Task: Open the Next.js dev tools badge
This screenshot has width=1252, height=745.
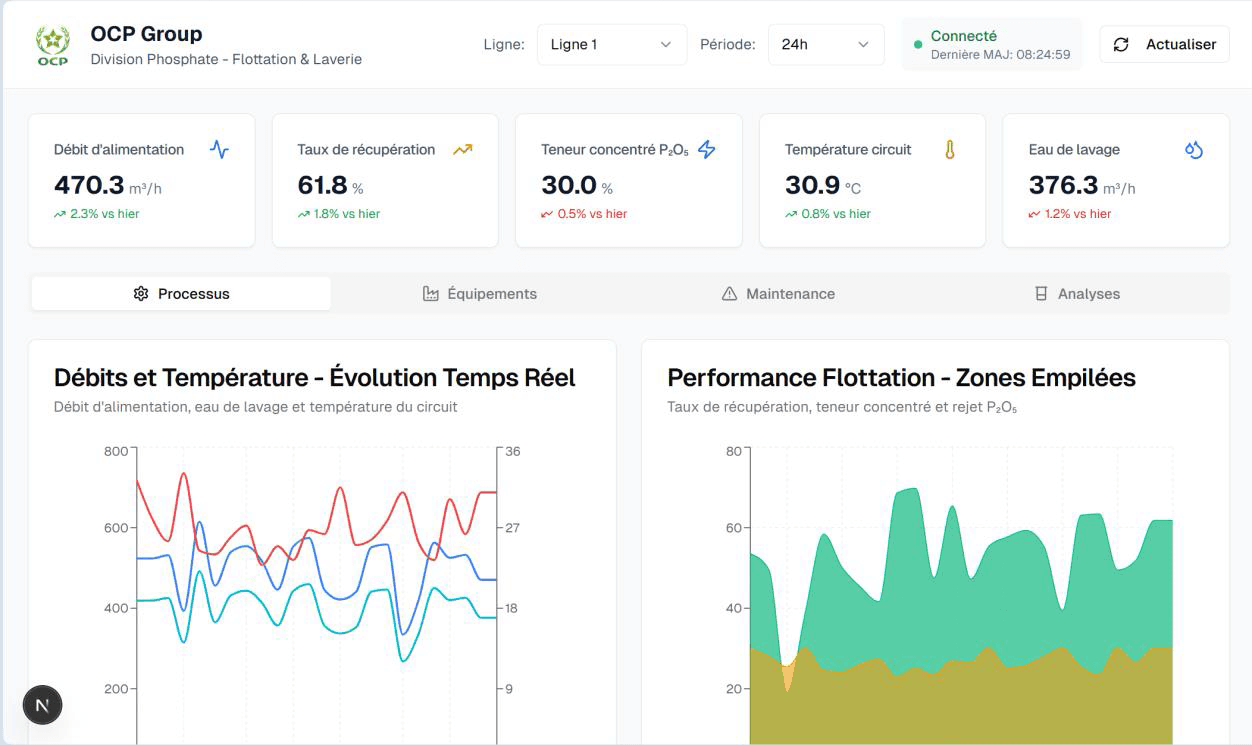Action: [43, 705]
